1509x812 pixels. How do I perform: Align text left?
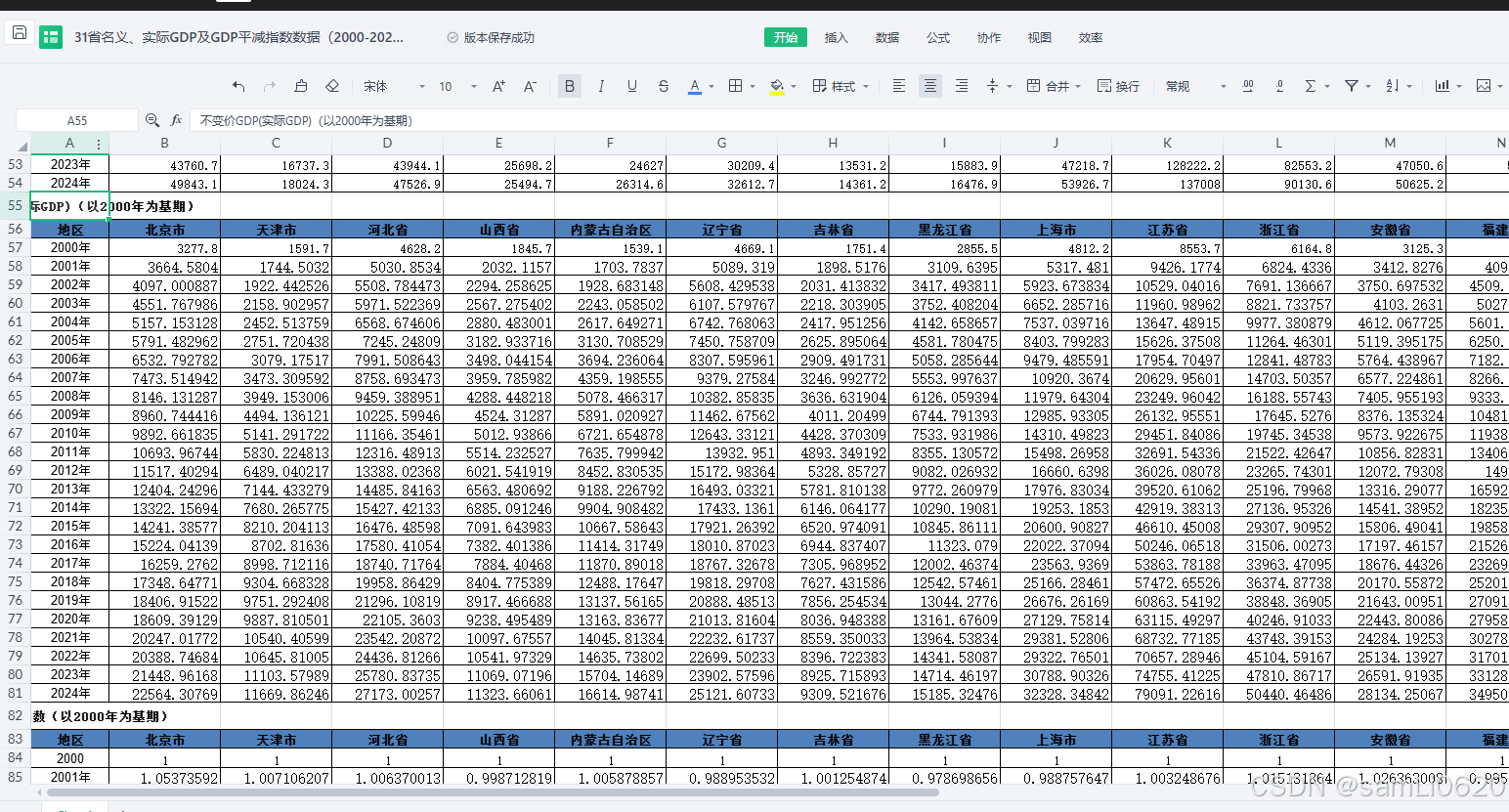(x=899, y=86)
